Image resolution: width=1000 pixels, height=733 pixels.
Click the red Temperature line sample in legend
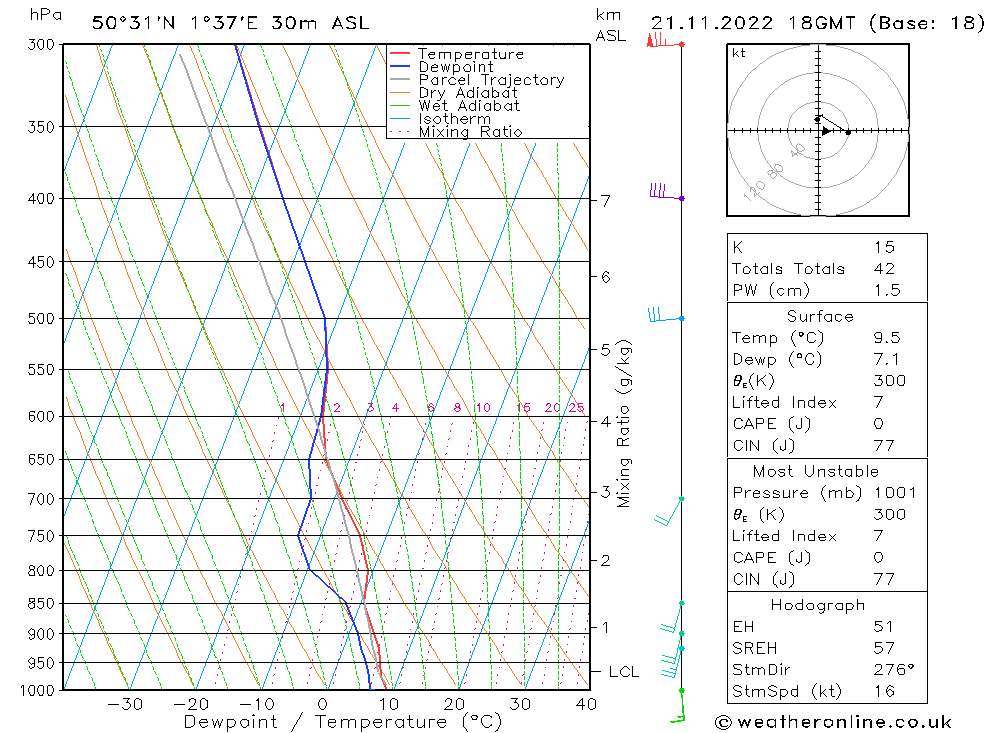click(x=400, y=54)
